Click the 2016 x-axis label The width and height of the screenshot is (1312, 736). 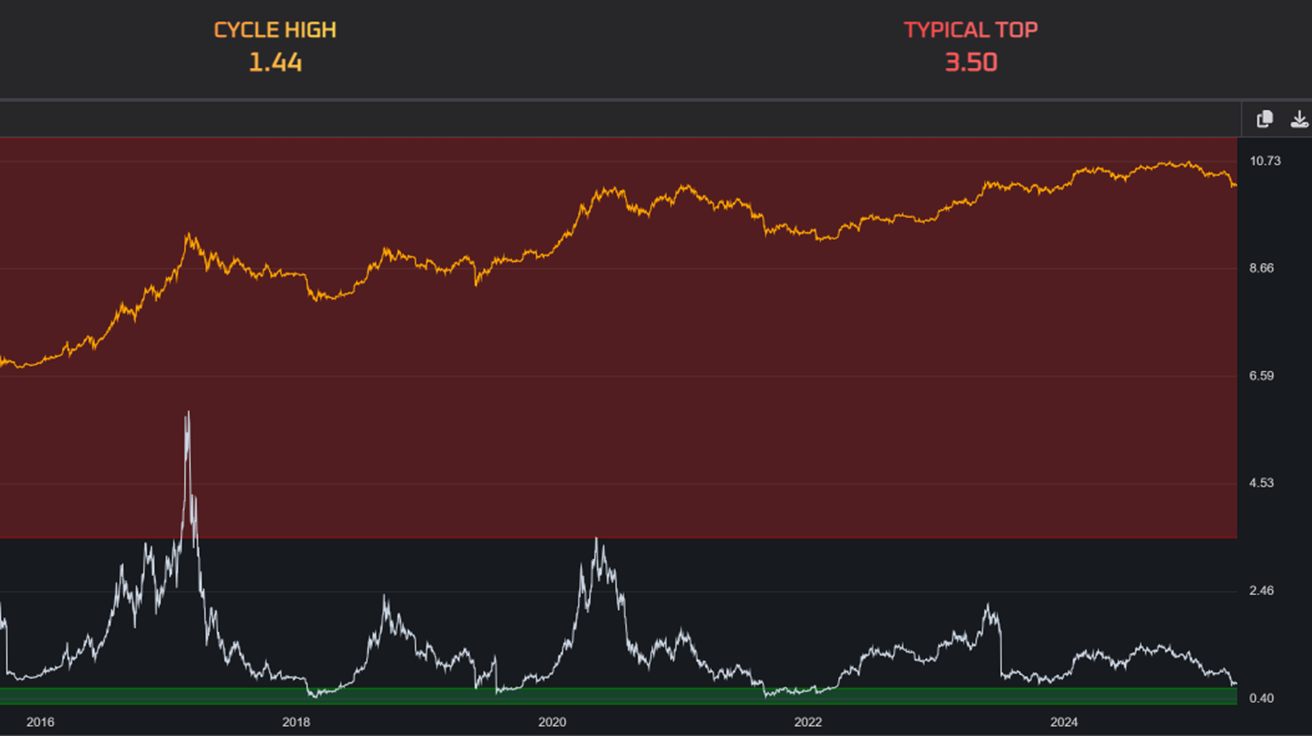[x=40, y=722]
